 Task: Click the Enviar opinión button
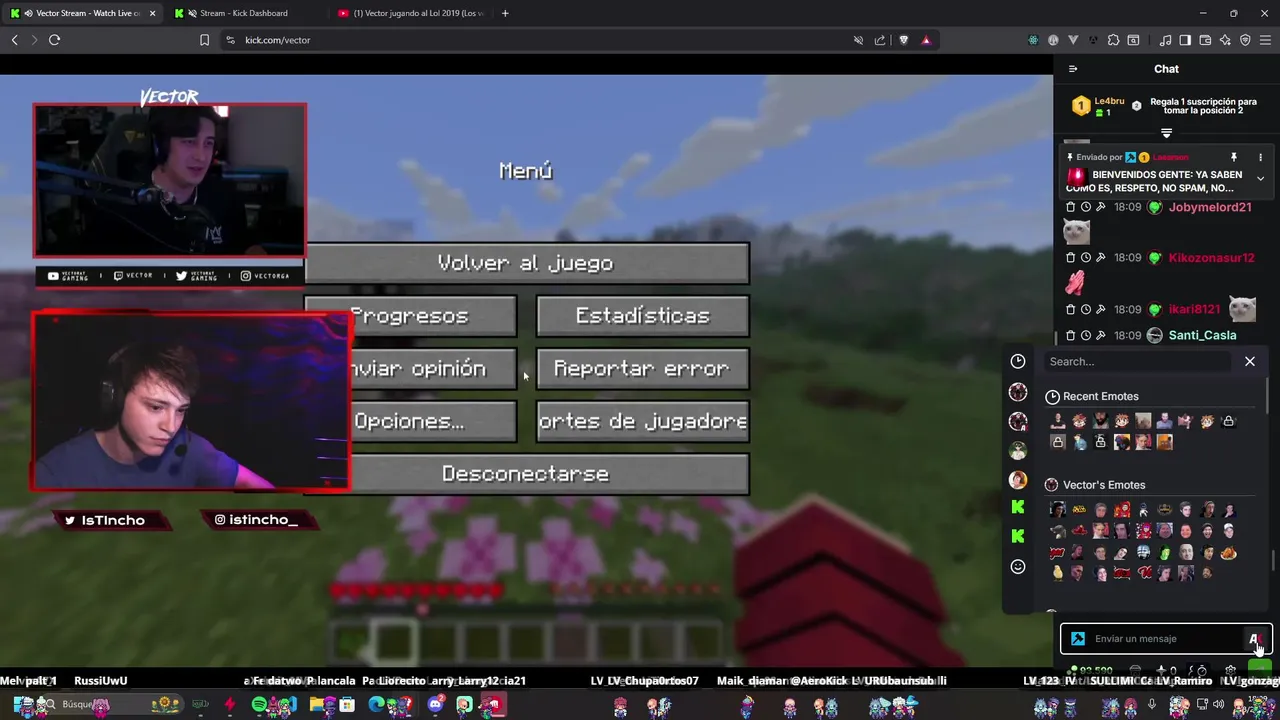coord(410,369)
